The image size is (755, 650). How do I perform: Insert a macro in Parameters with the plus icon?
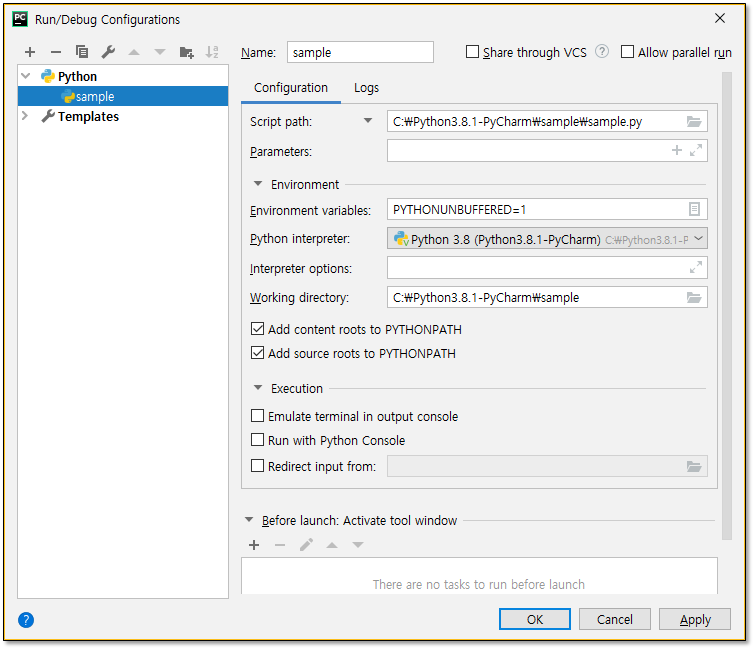[677, 150]
